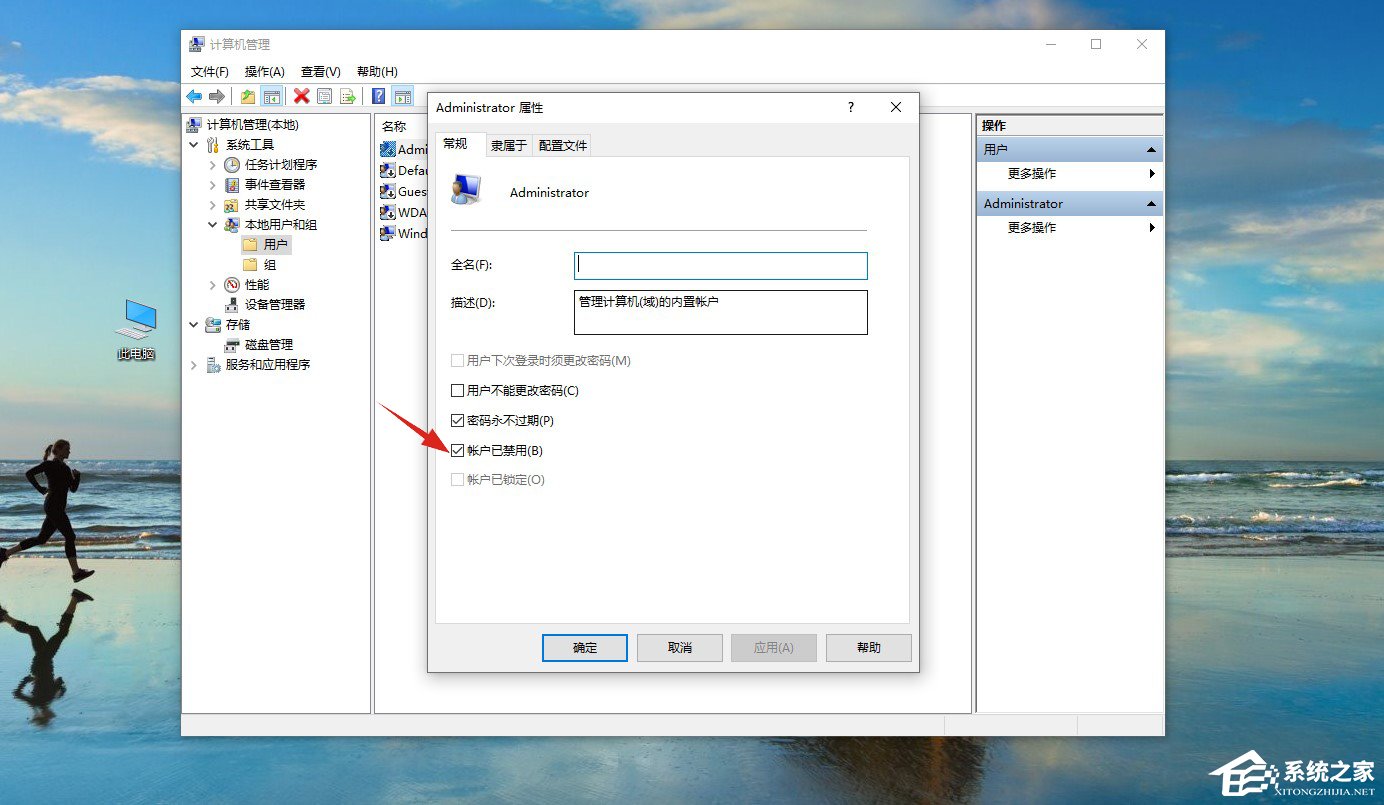Go up one level via the toolbar folder icon
The image size is (1384, 805).
point(247,97)
